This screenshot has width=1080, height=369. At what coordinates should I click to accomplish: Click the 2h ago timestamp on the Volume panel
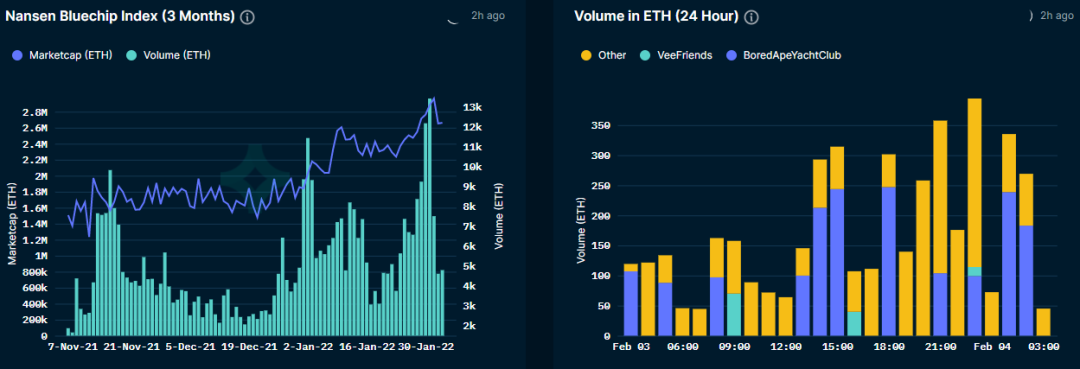click(1057, 15)
